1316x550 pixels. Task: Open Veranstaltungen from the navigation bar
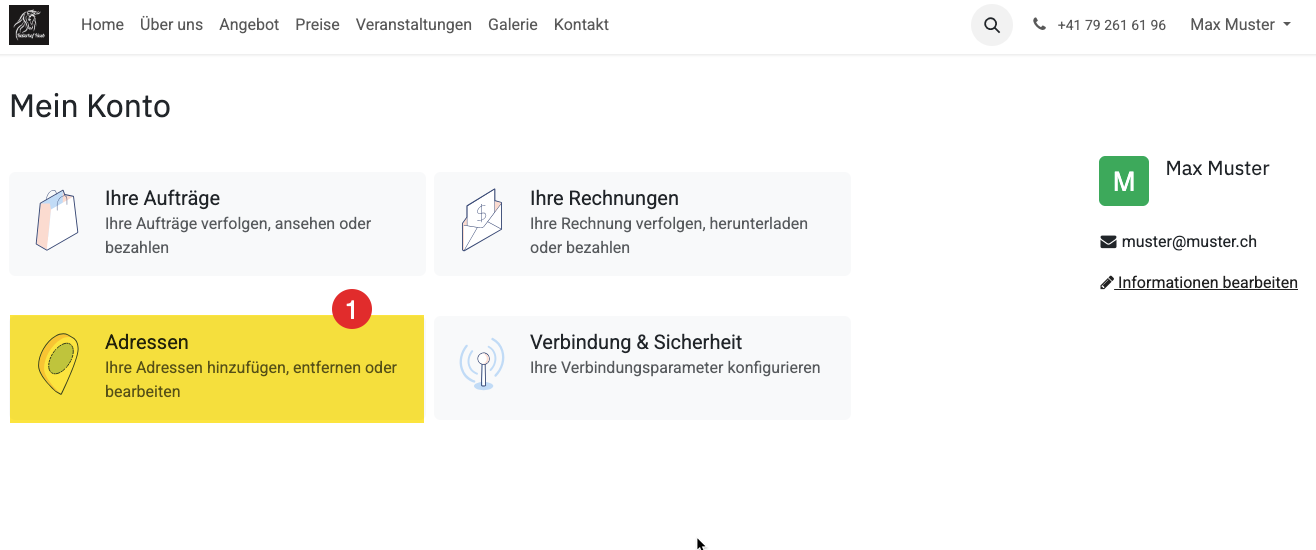click(x=413, y=25)
